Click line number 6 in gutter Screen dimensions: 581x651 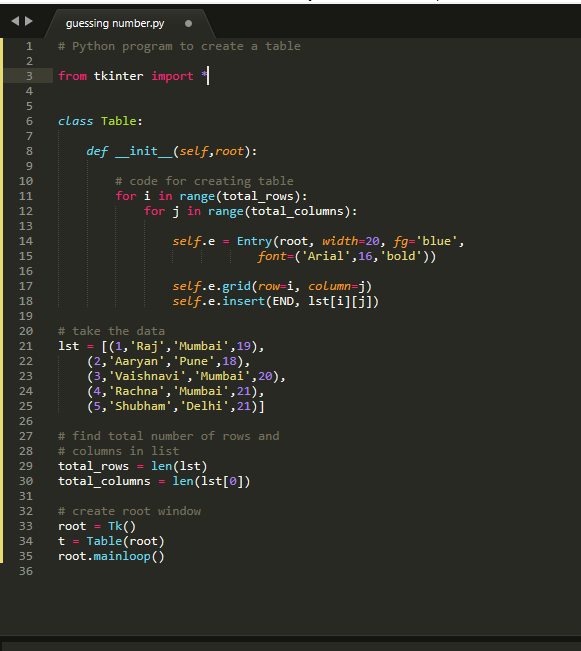[x=29, y=121]
